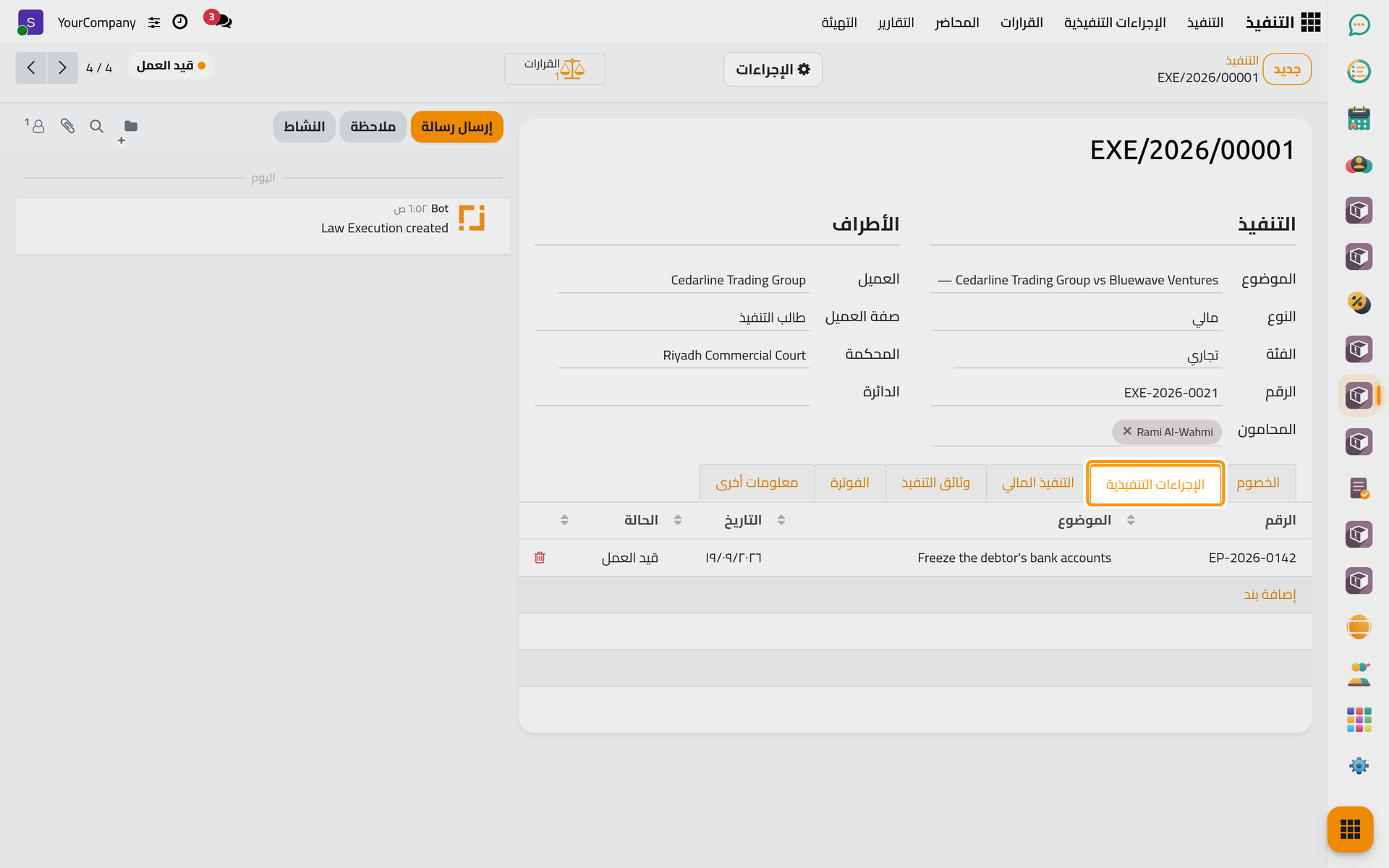This screenshot has height=868, width=1389.
Task: Remove the Rami Al-Wahmi lawyer tag
Action: (x=1126, y=431)
